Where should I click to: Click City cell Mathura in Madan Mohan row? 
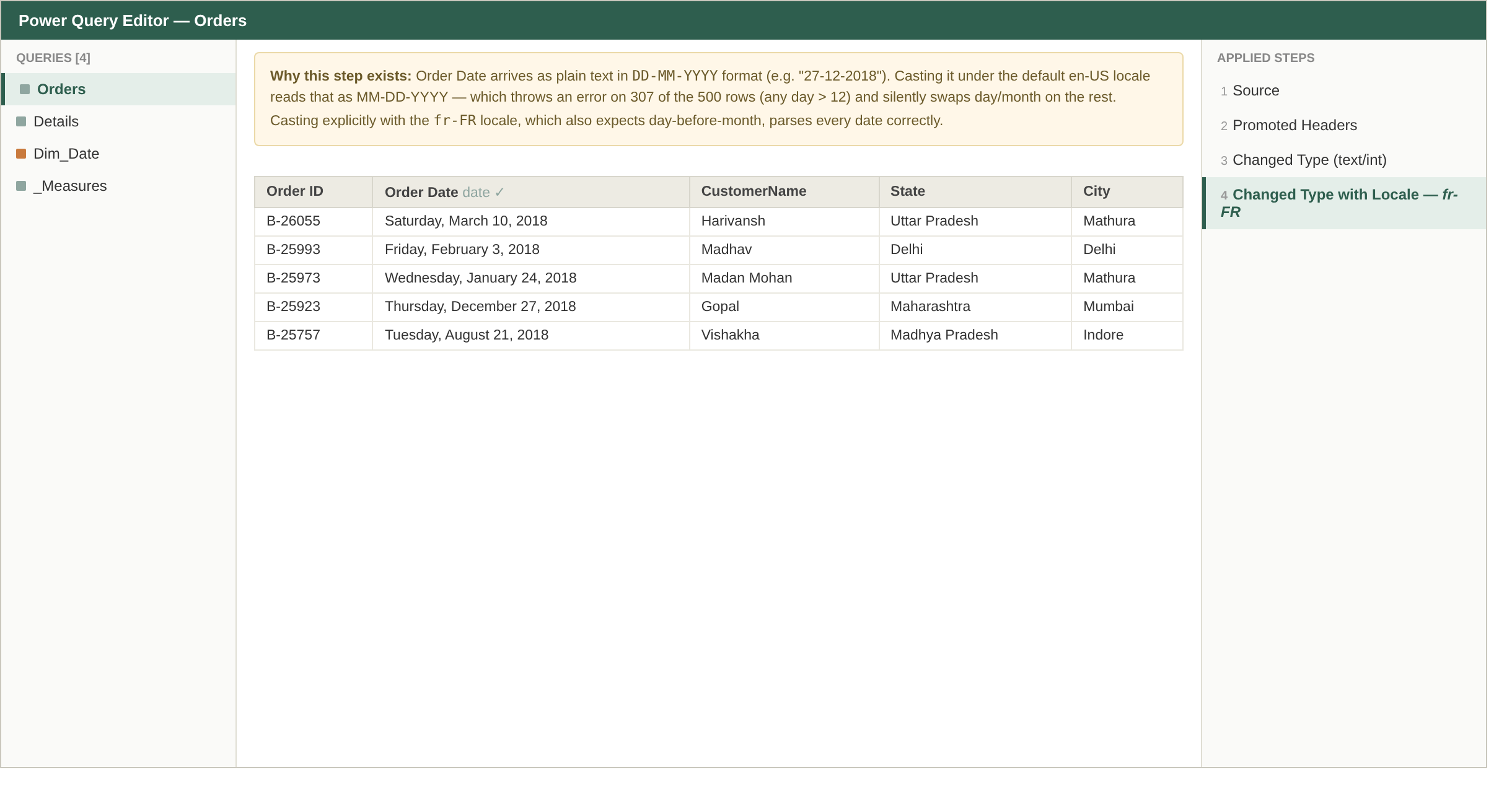[1127, 278]
